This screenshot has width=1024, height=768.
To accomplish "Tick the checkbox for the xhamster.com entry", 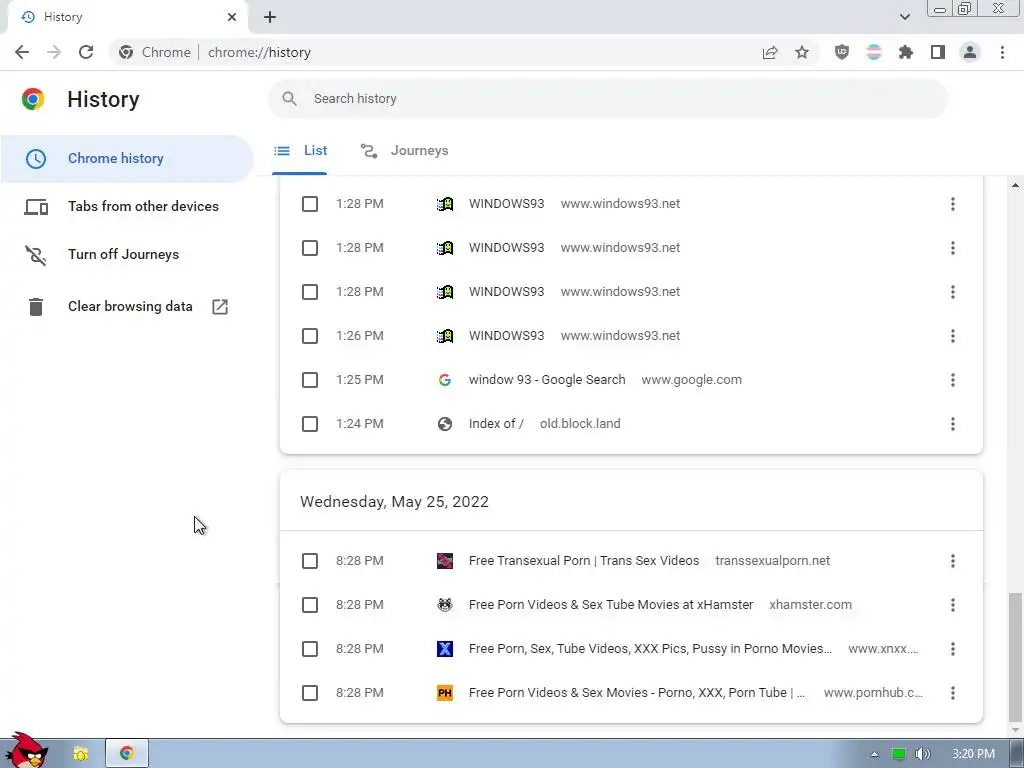I will coord(310,605).
